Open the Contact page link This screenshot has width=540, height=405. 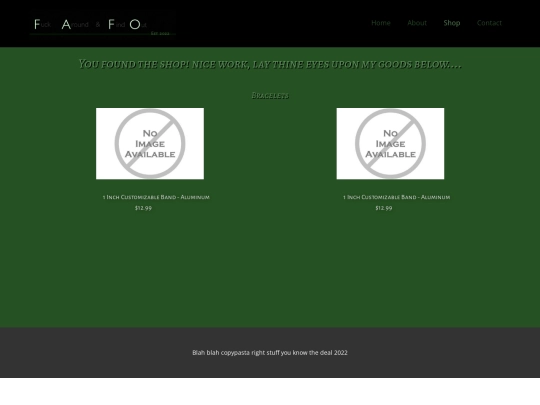pos(489,23)
